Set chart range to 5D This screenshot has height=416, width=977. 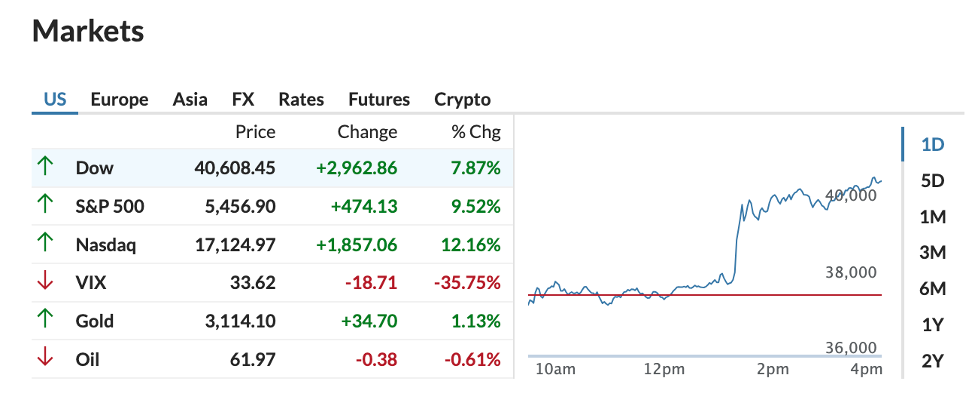[x=932, y=181]
